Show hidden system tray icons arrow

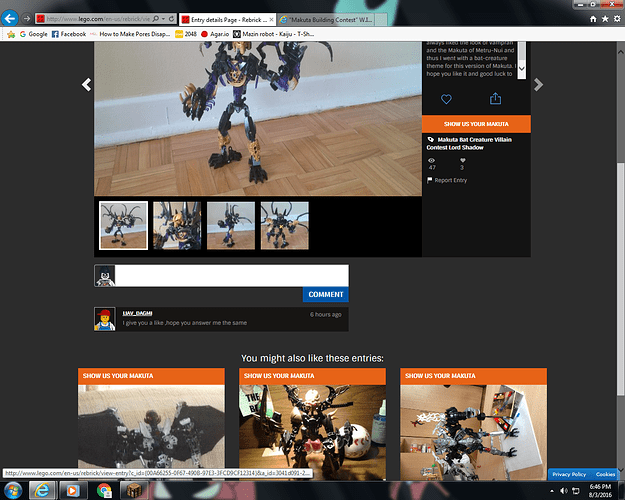552,491
